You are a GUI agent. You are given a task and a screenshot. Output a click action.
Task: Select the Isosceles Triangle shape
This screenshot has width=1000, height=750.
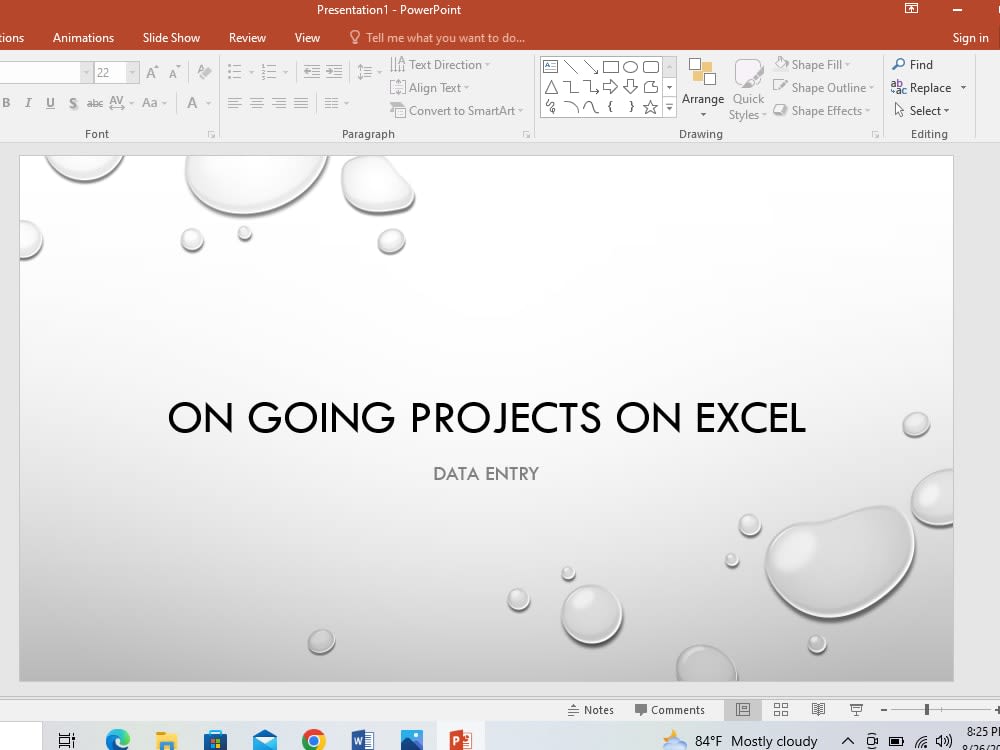pyautogui.click(x=550, y=87)
